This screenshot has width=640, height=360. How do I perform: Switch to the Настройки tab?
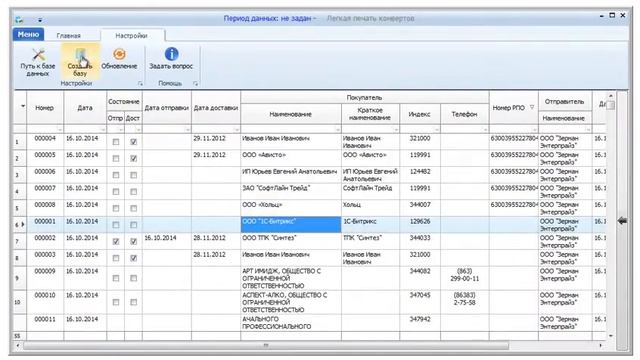131,36
